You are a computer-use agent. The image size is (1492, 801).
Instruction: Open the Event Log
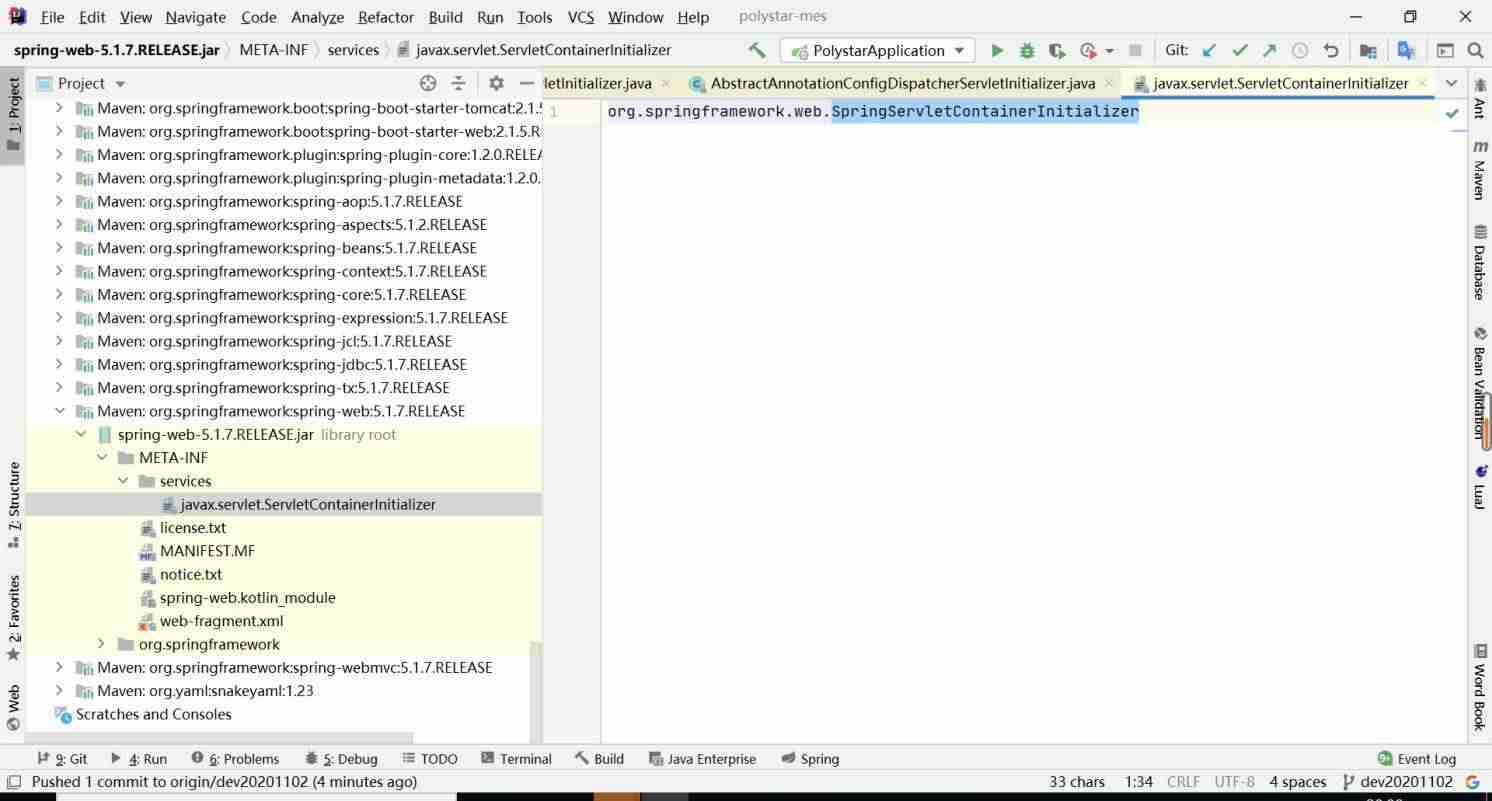tap(1416, 759)
